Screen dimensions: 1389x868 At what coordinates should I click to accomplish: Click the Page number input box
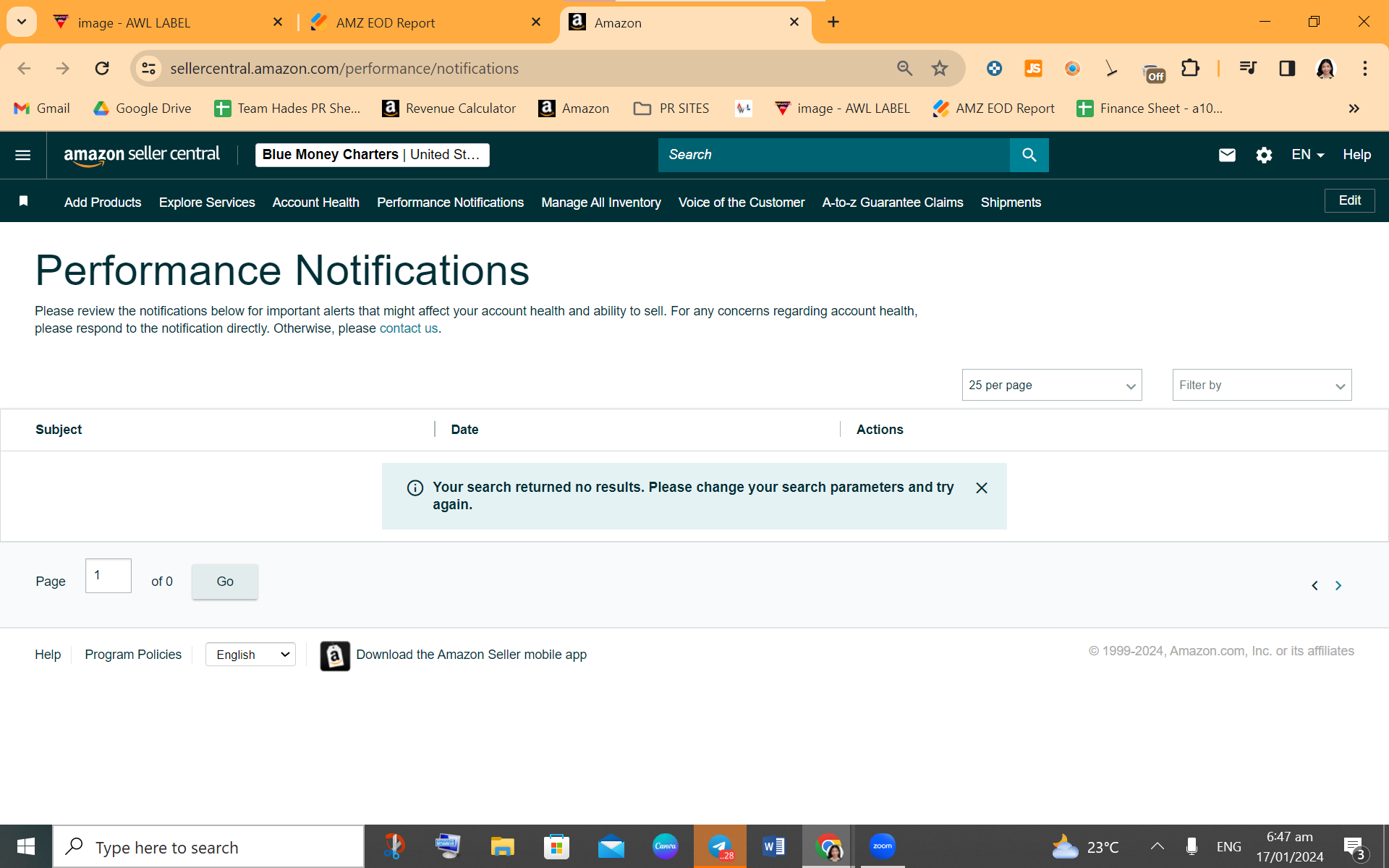point(109,576)
